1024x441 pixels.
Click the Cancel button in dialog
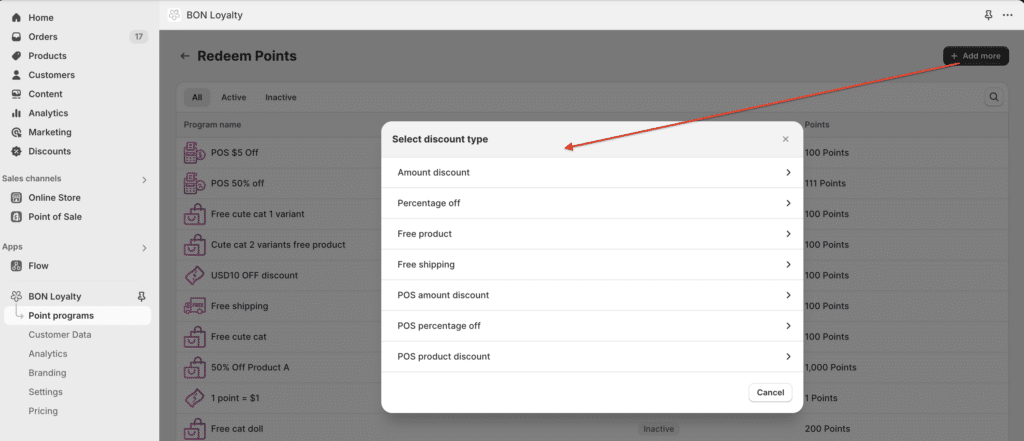click(771, 393)
